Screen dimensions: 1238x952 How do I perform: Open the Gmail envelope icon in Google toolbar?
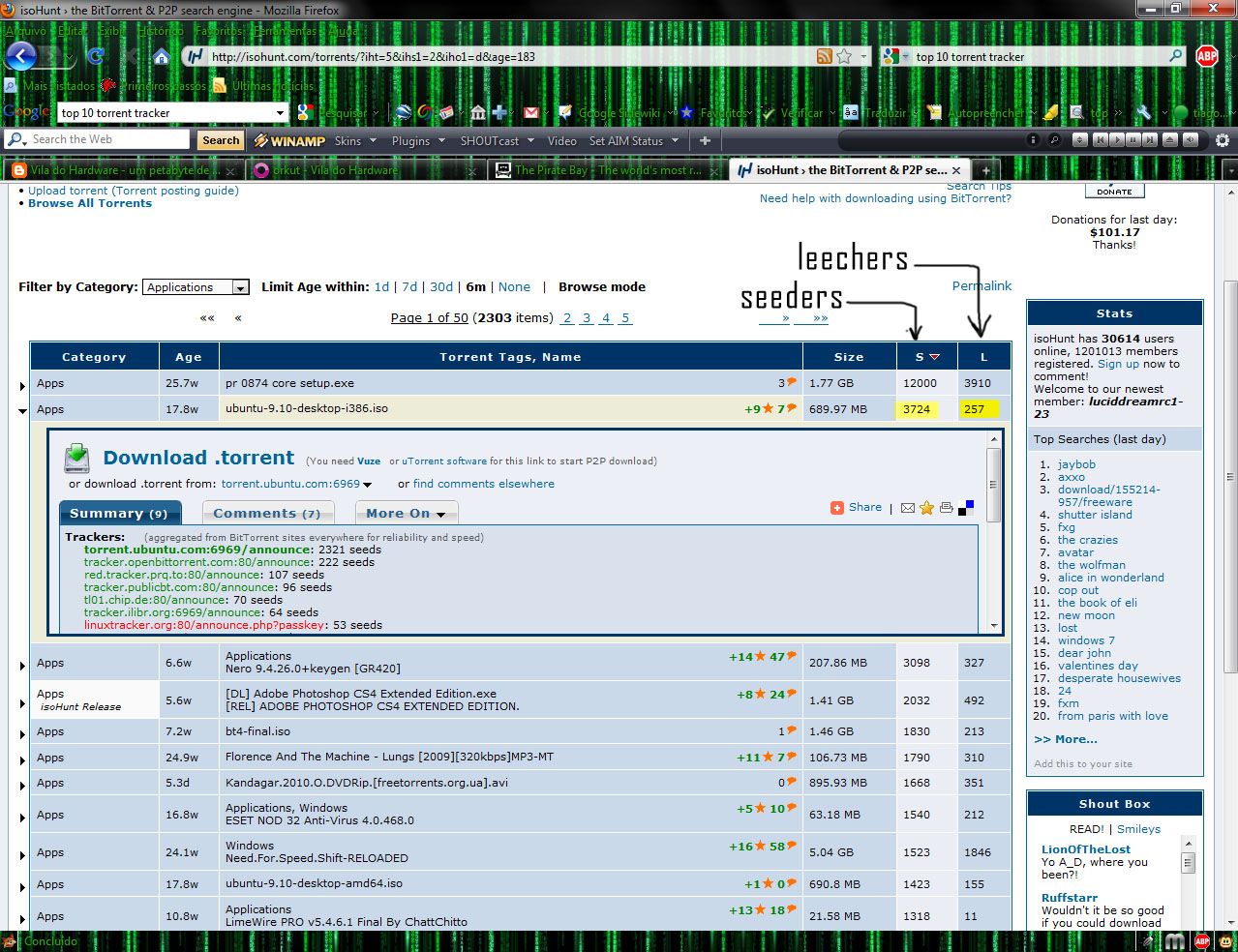pos(530,112)
